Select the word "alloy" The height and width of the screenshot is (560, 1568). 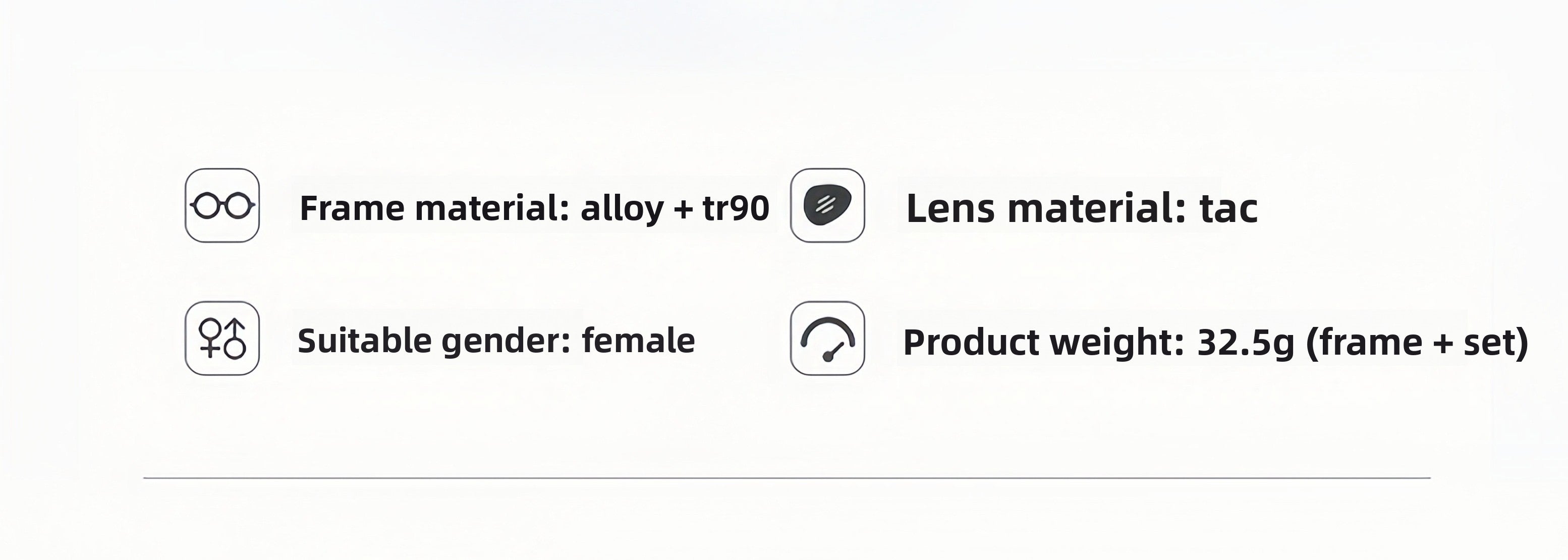(x=622, y=209)
